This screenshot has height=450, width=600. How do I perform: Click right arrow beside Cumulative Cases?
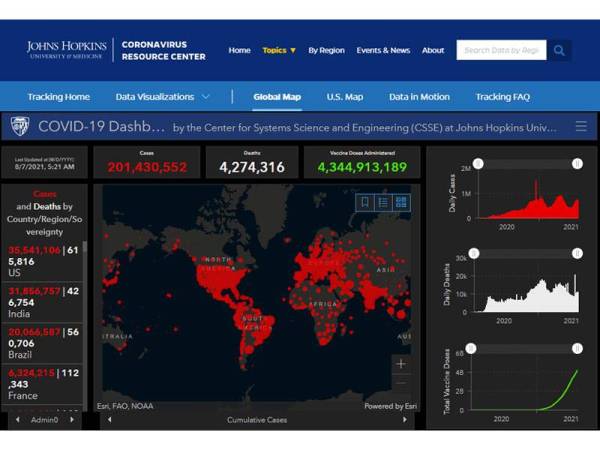point(404,420)
